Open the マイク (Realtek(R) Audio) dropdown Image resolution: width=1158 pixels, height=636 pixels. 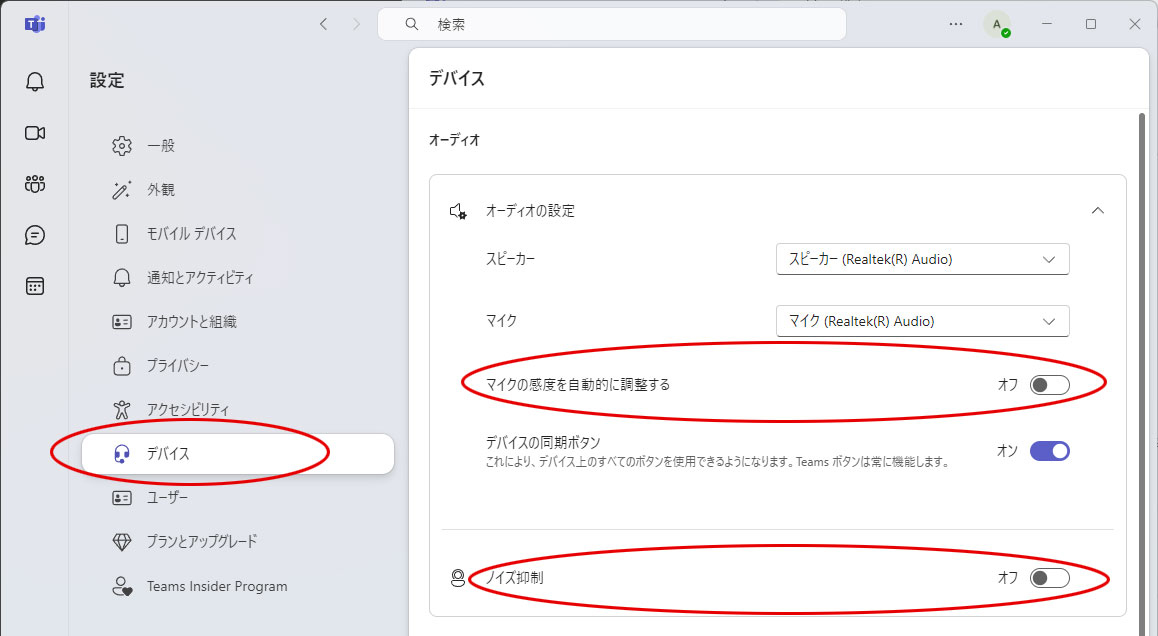[x=921, y=321]
